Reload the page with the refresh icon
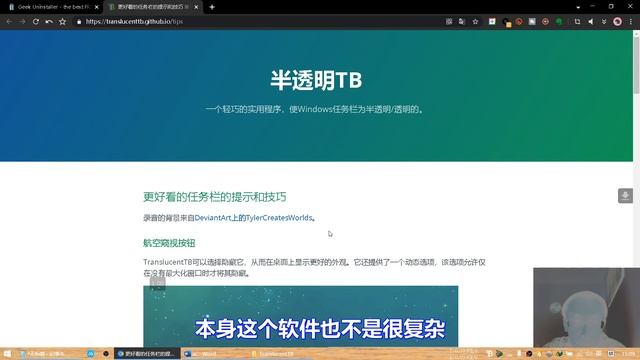The image size is (640, 360). (x=36, y=22)
